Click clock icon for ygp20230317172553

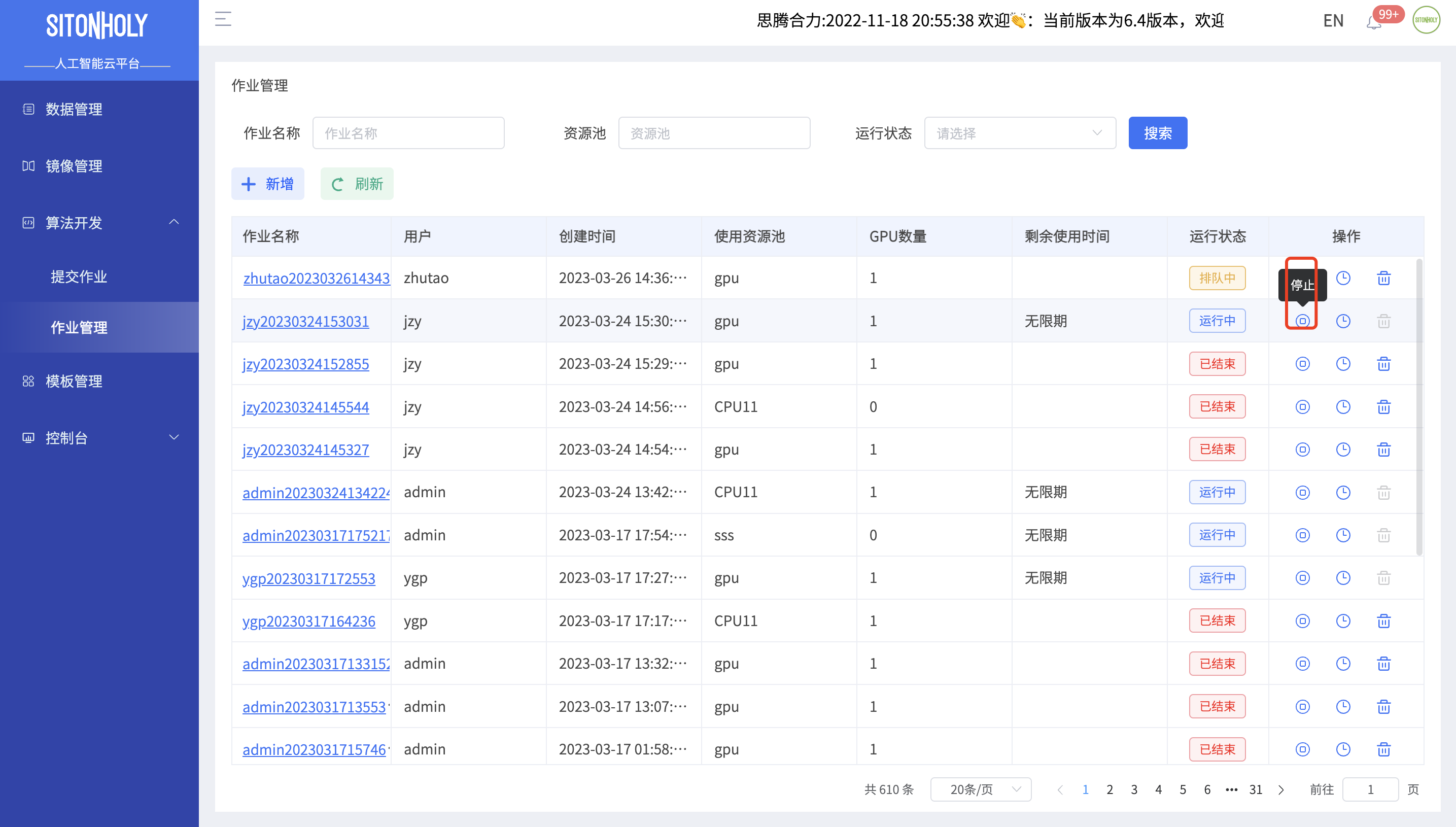1343,578
